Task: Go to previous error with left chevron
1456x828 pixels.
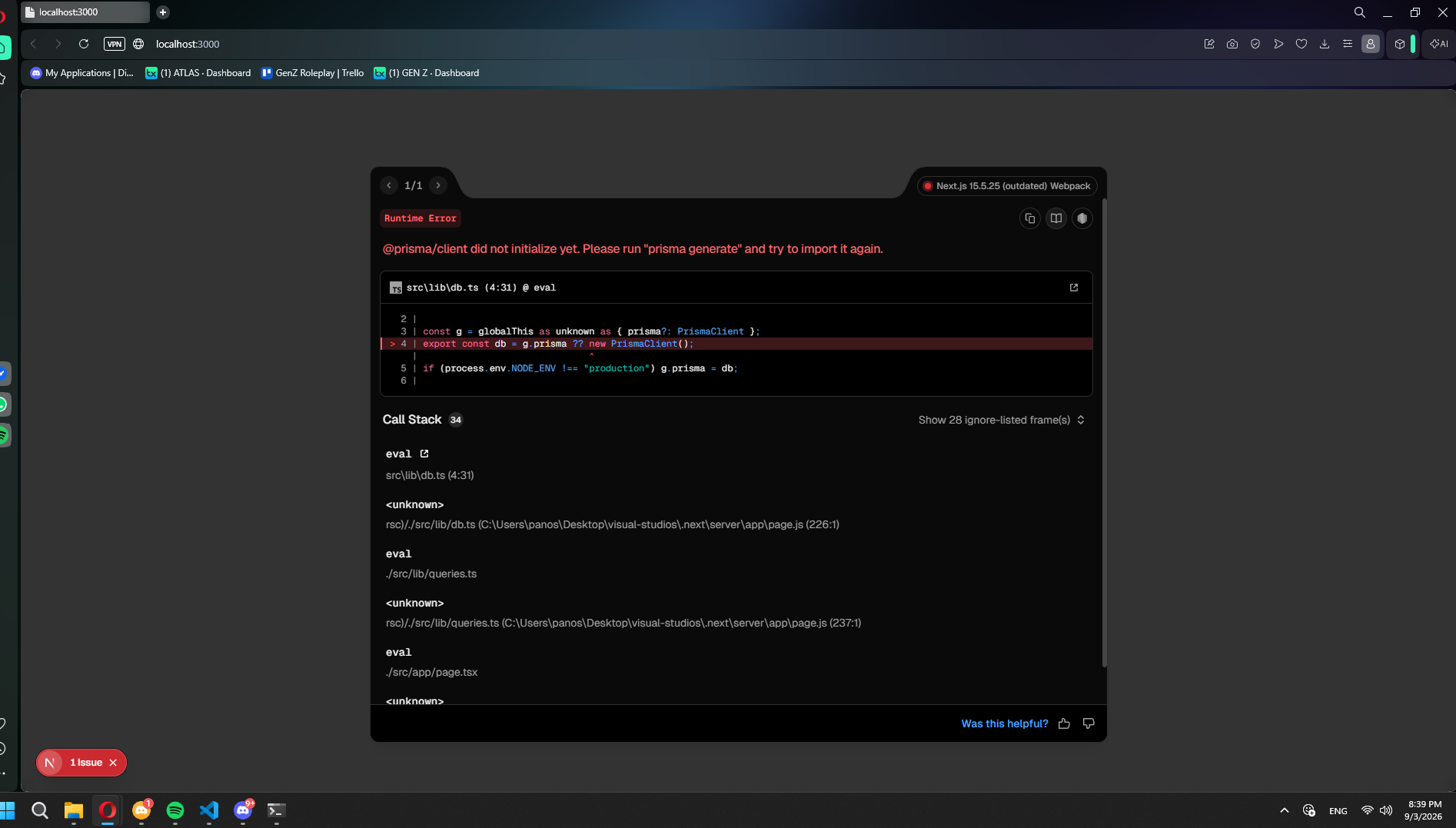Action: (x=389, y=185)
